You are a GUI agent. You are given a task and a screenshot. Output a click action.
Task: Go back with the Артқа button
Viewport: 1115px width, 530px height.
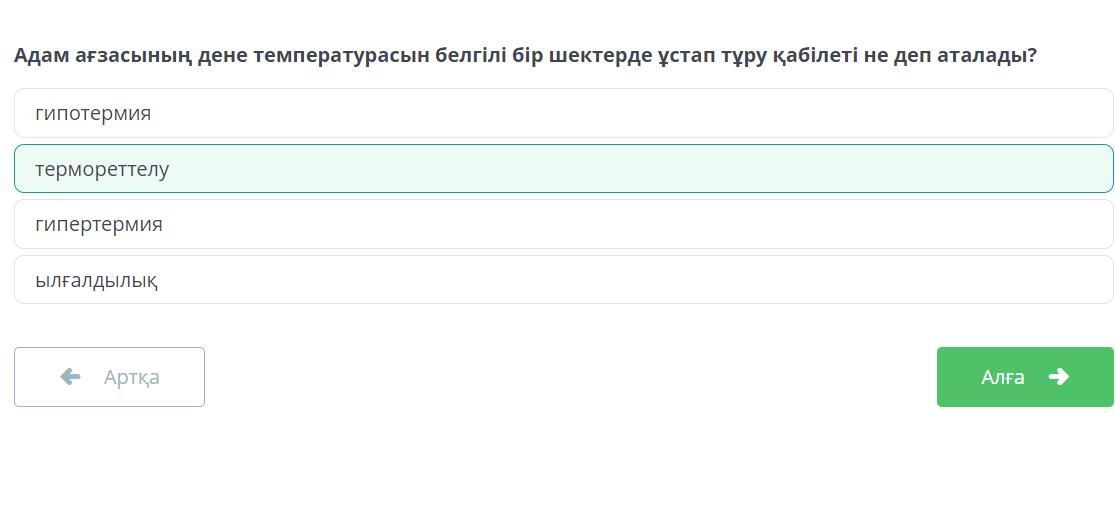pyautogui.click(x=110, y=377)
